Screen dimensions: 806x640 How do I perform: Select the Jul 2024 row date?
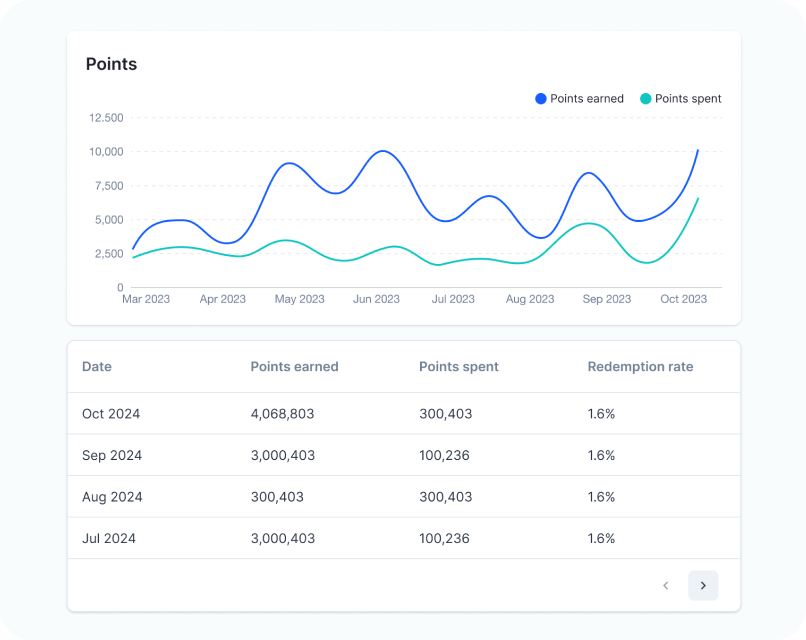pos(108,538)
